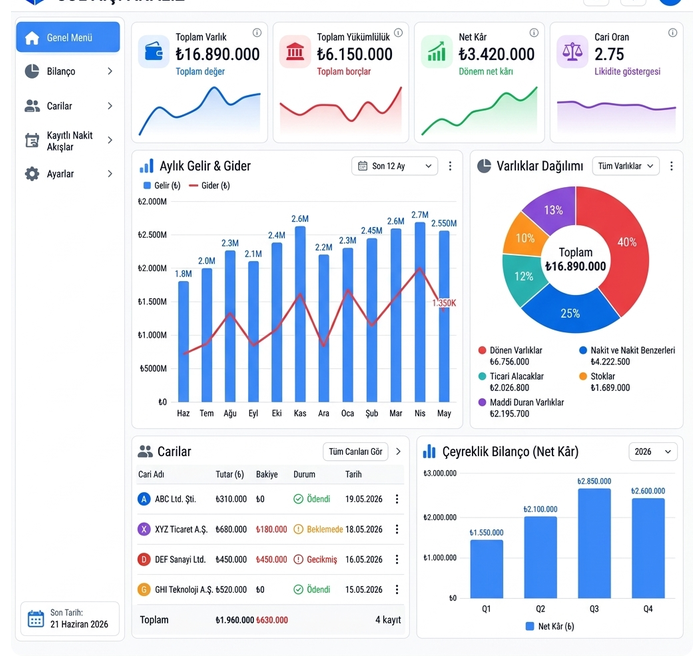Expand the Ayarlar chevron arrow

(110, 174)
